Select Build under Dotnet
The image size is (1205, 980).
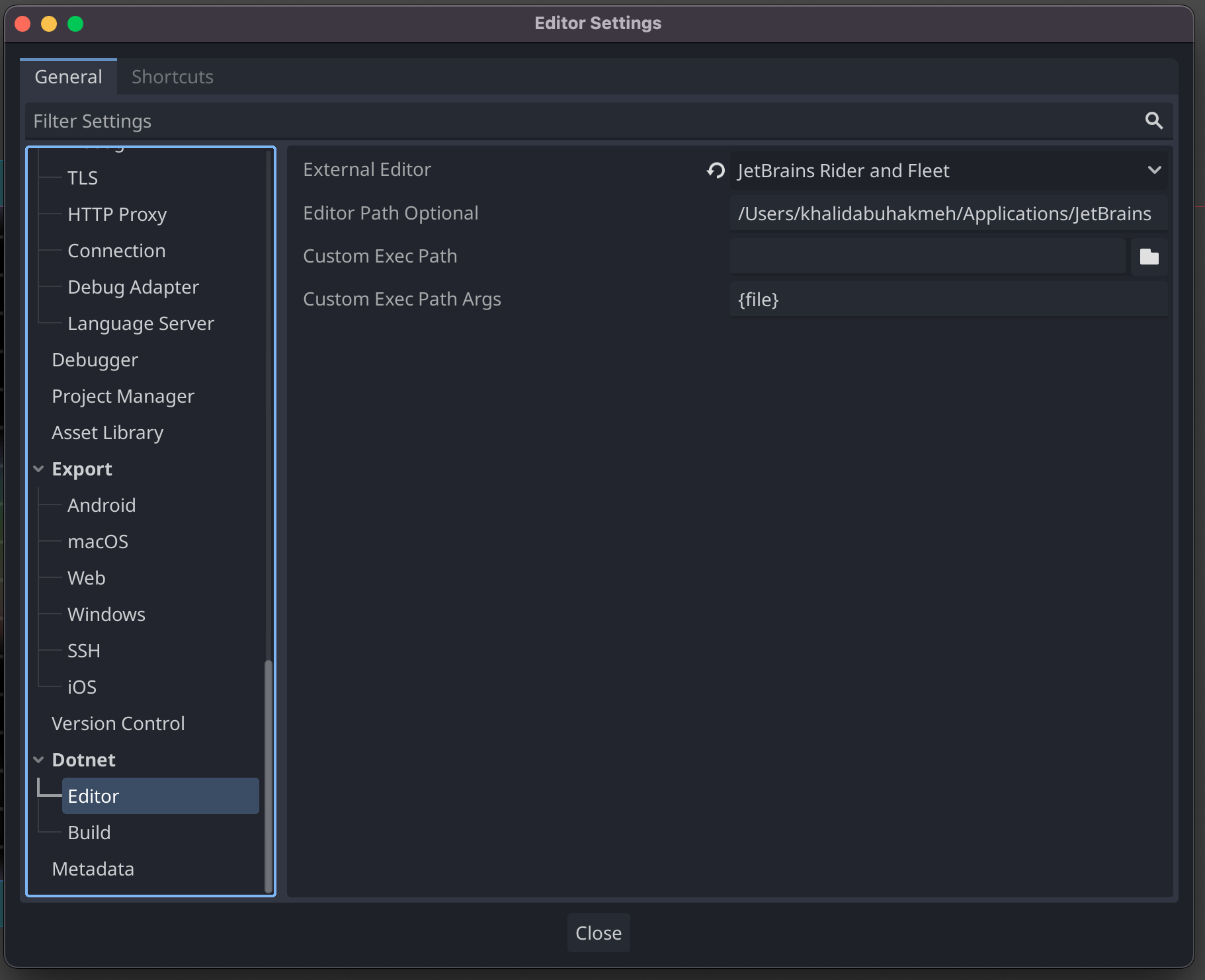pos(89,833)
